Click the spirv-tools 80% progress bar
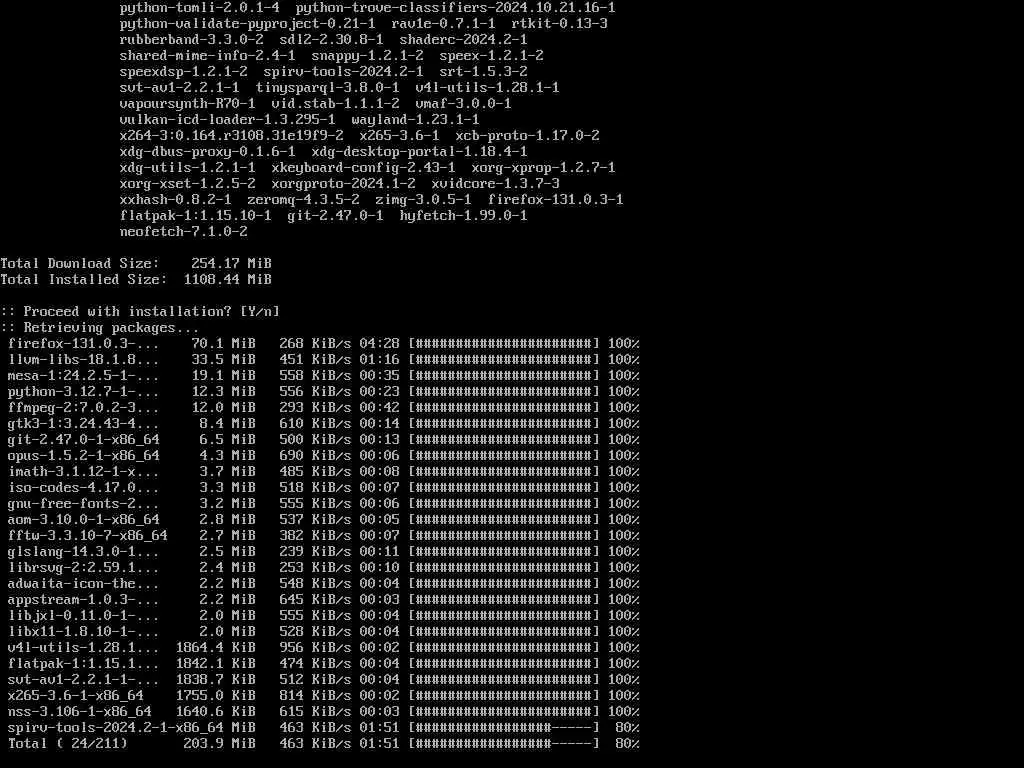The image size is (1024, 768). [504, 728]
